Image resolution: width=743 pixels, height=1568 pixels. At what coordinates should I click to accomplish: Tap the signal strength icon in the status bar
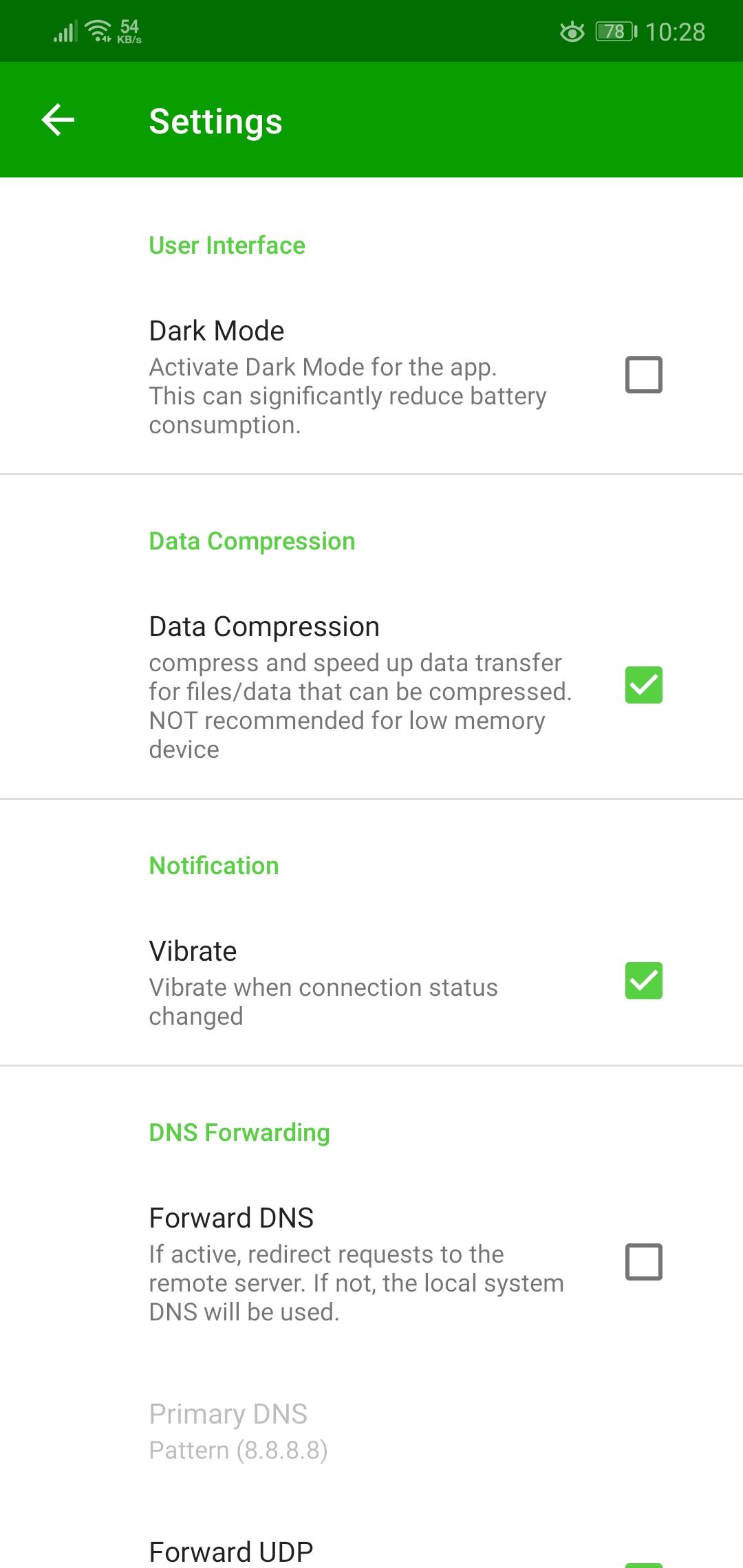click(65, 32)
